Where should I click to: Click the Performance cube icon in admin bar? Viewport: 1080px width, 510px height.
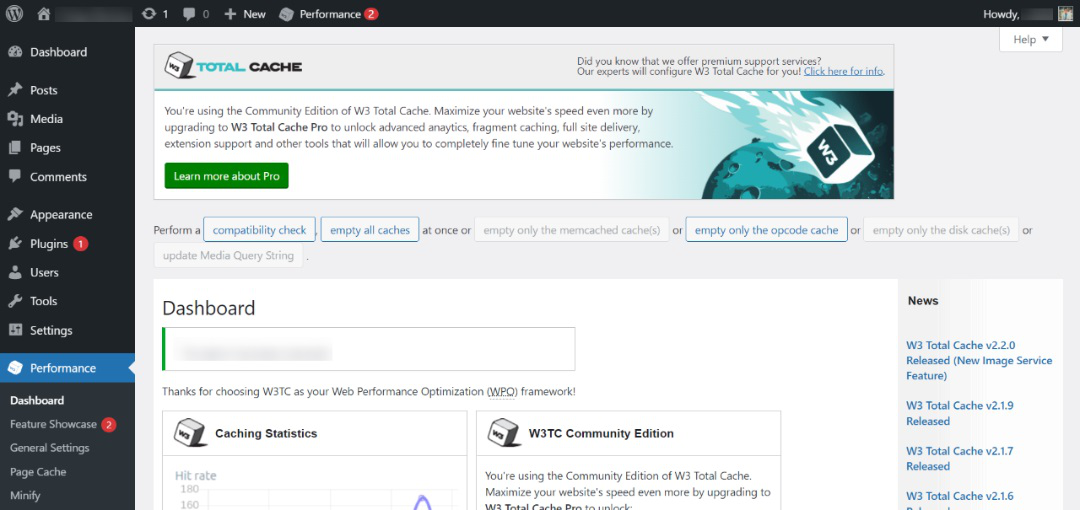[x=287, y=14]
